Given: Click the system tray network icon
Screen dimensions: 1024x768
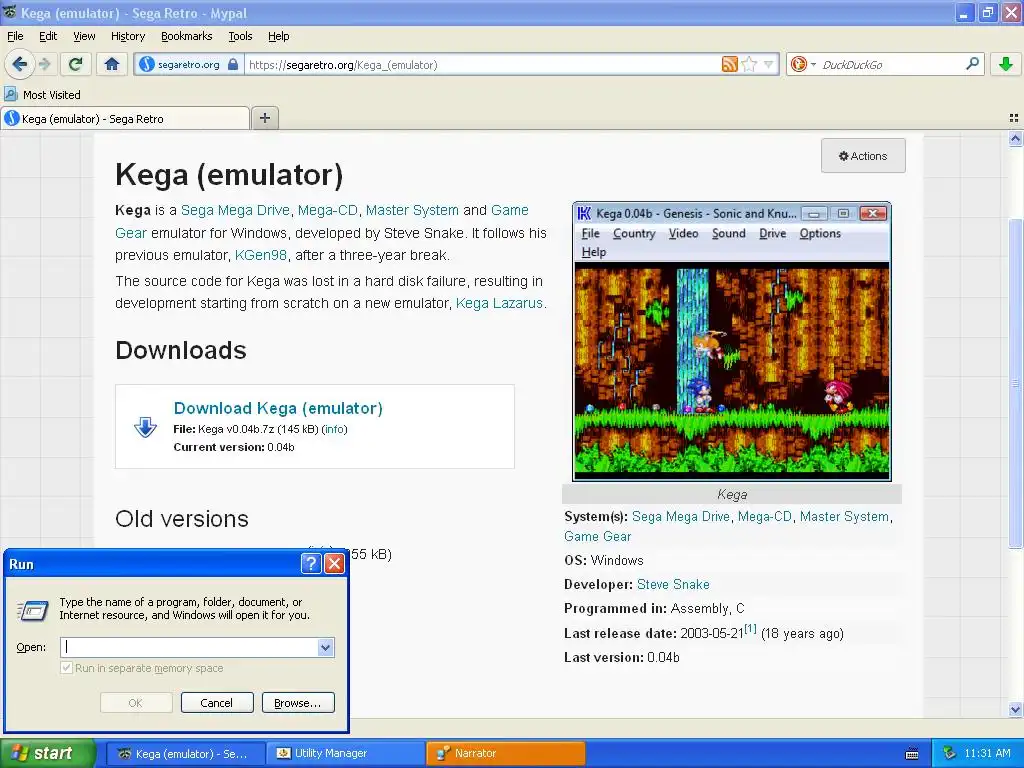Looking at the screenshot, I should 950,753.
